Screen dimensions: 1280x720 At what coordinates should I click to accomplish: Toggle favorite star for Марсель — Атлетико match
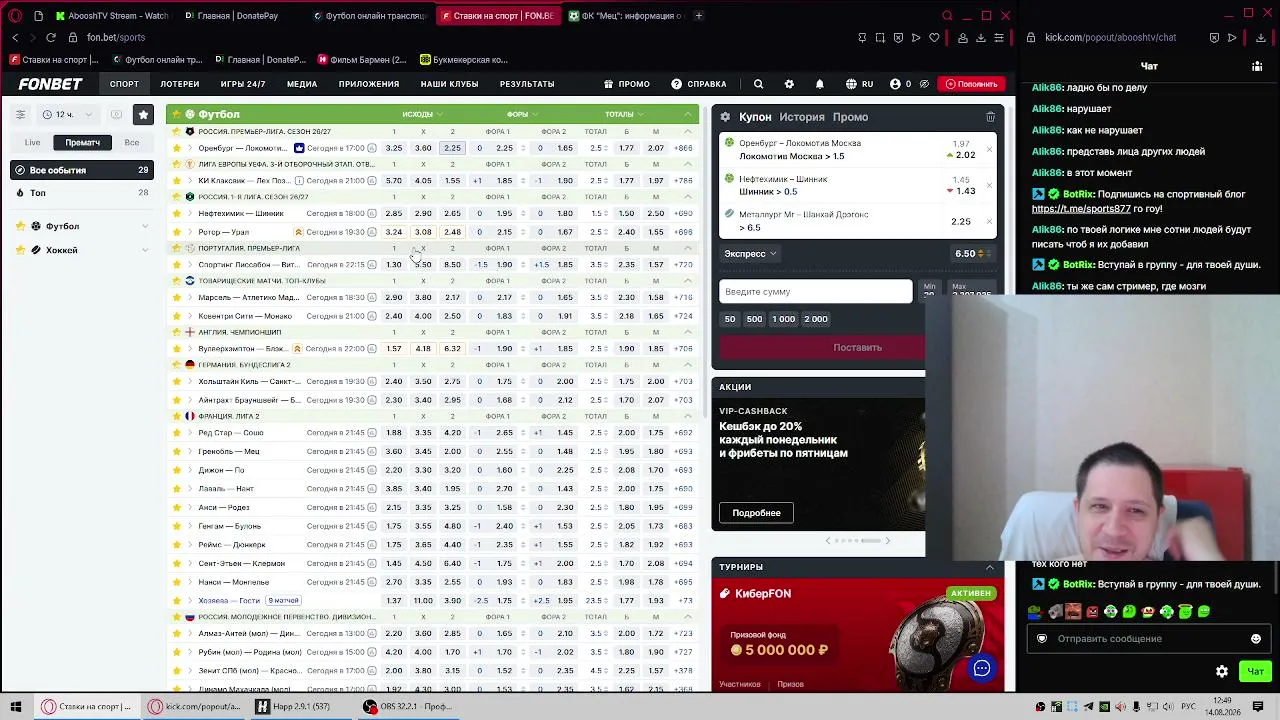tap(177, 297)
